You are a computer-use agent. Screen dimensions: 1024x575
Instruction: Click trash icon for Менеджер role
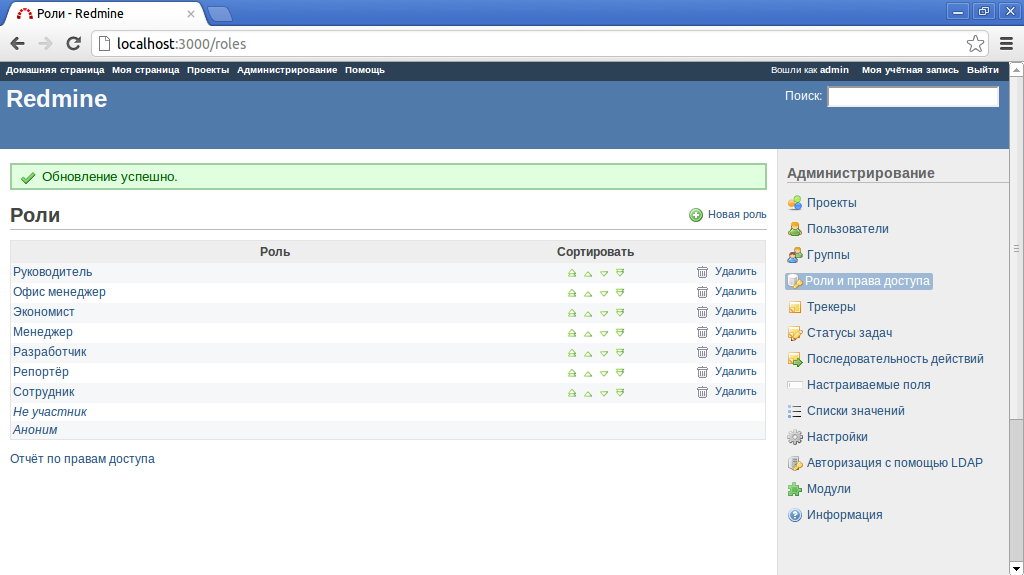702,333
